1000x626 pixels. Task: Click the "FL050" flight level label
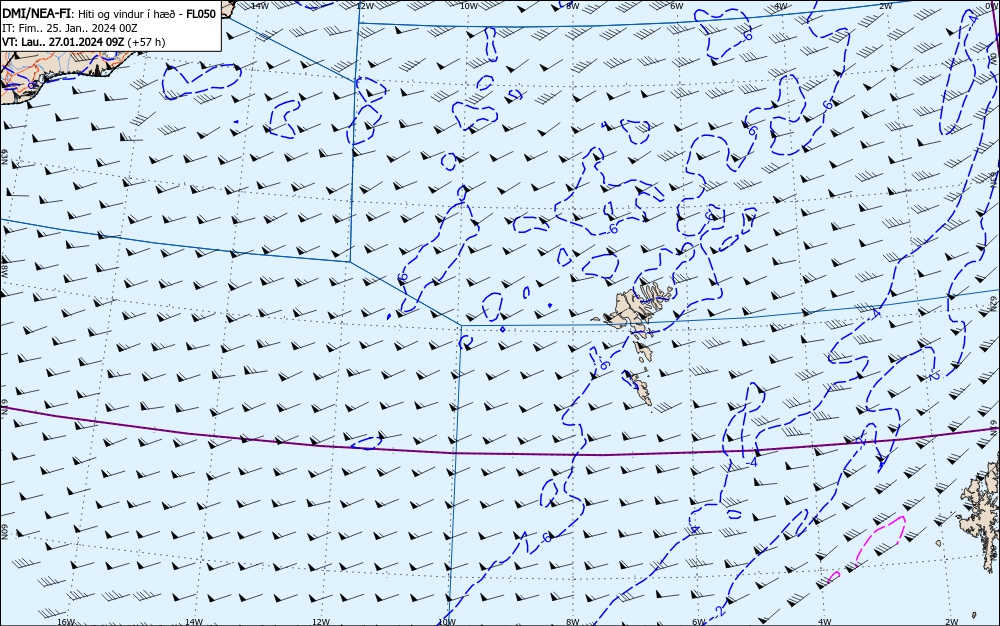tap(201, 14)
